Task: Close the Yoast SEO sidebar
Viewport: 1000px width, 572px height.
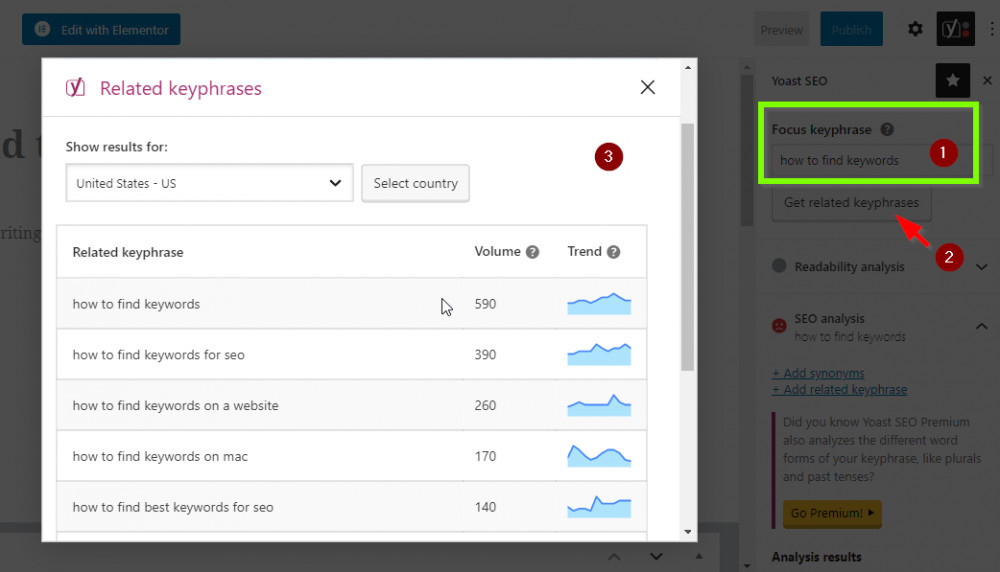Action: click(987, 80)
